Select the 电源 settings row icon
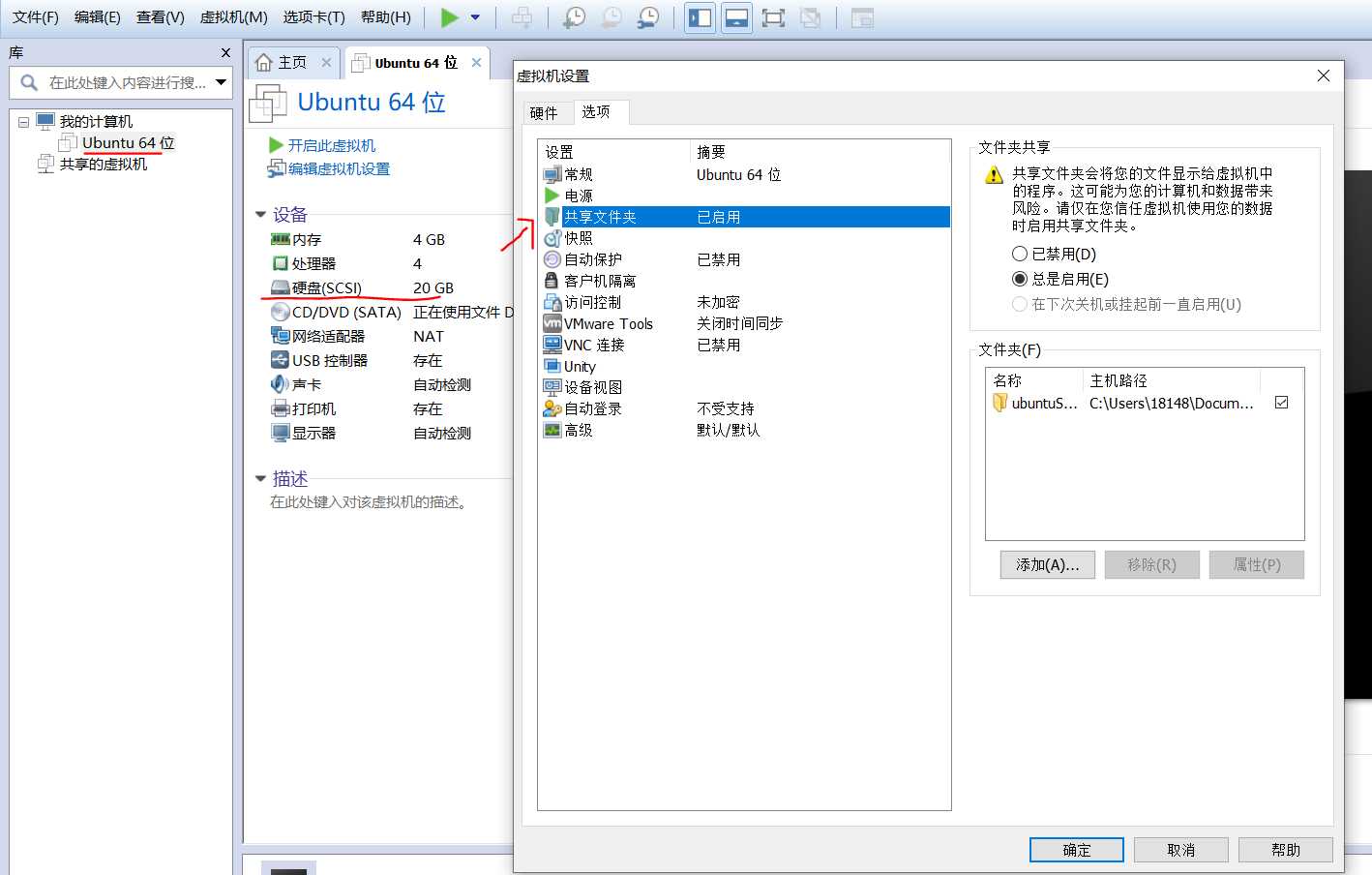 pos(552,196)
